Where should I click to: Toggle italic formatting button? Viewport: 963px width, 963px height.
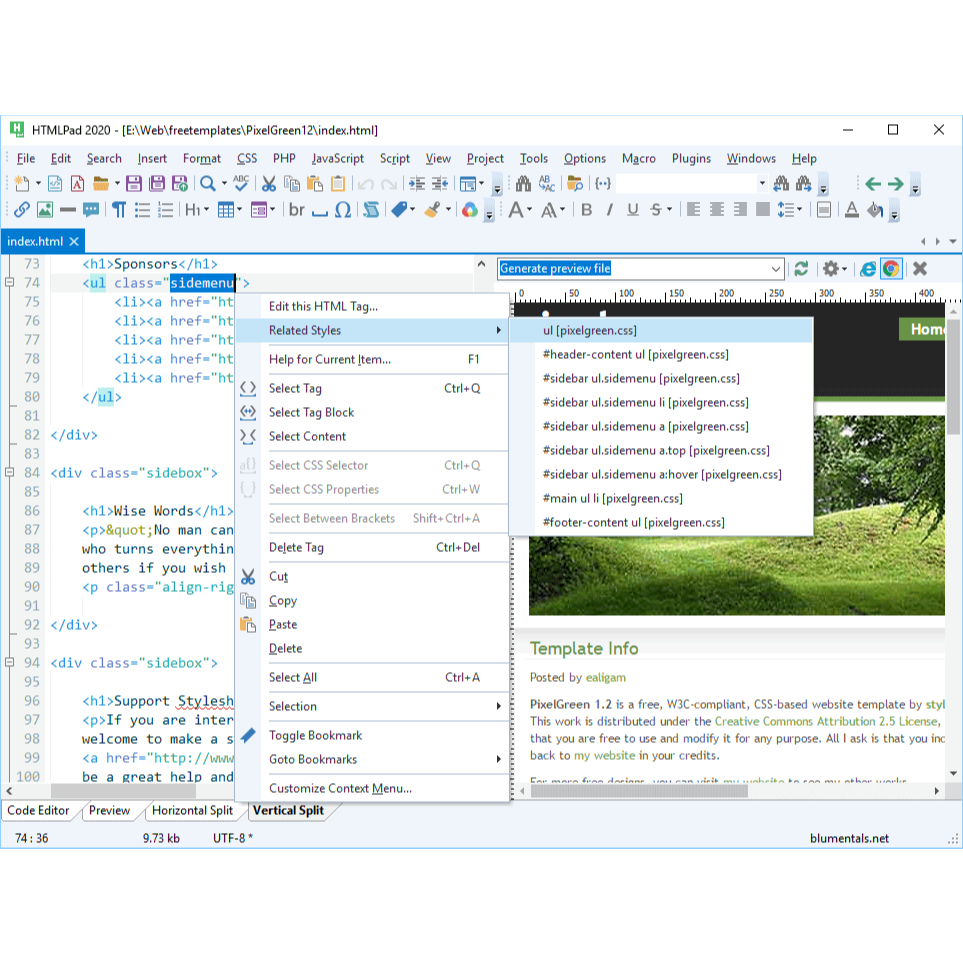(x=610, y=210)
